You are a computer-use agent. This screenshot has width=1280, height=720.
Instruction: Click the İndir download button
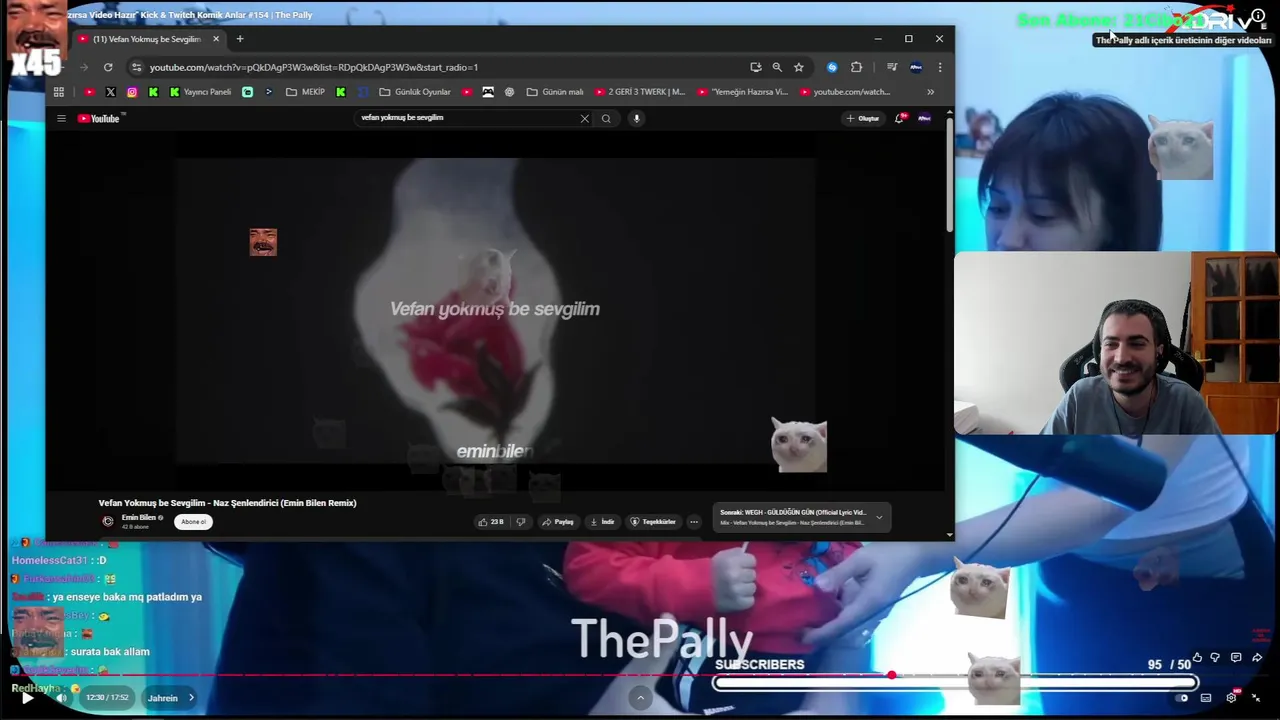[x=602, y=522]
